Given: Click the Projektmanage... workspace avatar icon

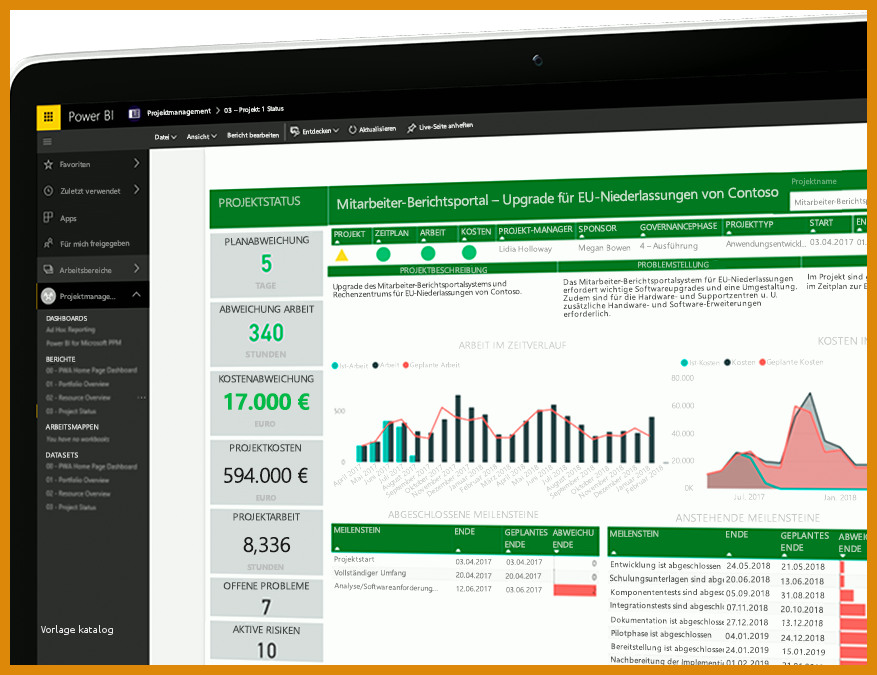Looking at the screenshot, I should (x=48, y=296).
